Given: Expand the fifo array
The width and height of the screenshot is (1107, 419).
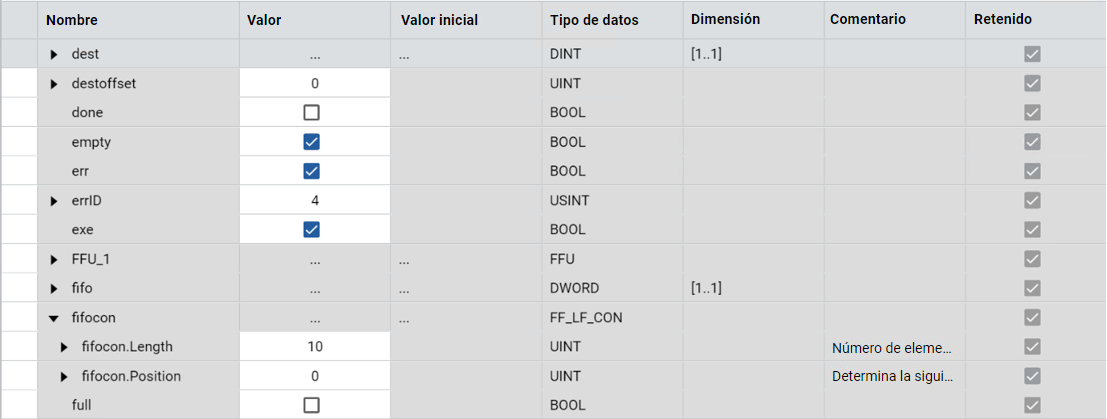Looking at the screenshot, I should click(x=54, y=289).
